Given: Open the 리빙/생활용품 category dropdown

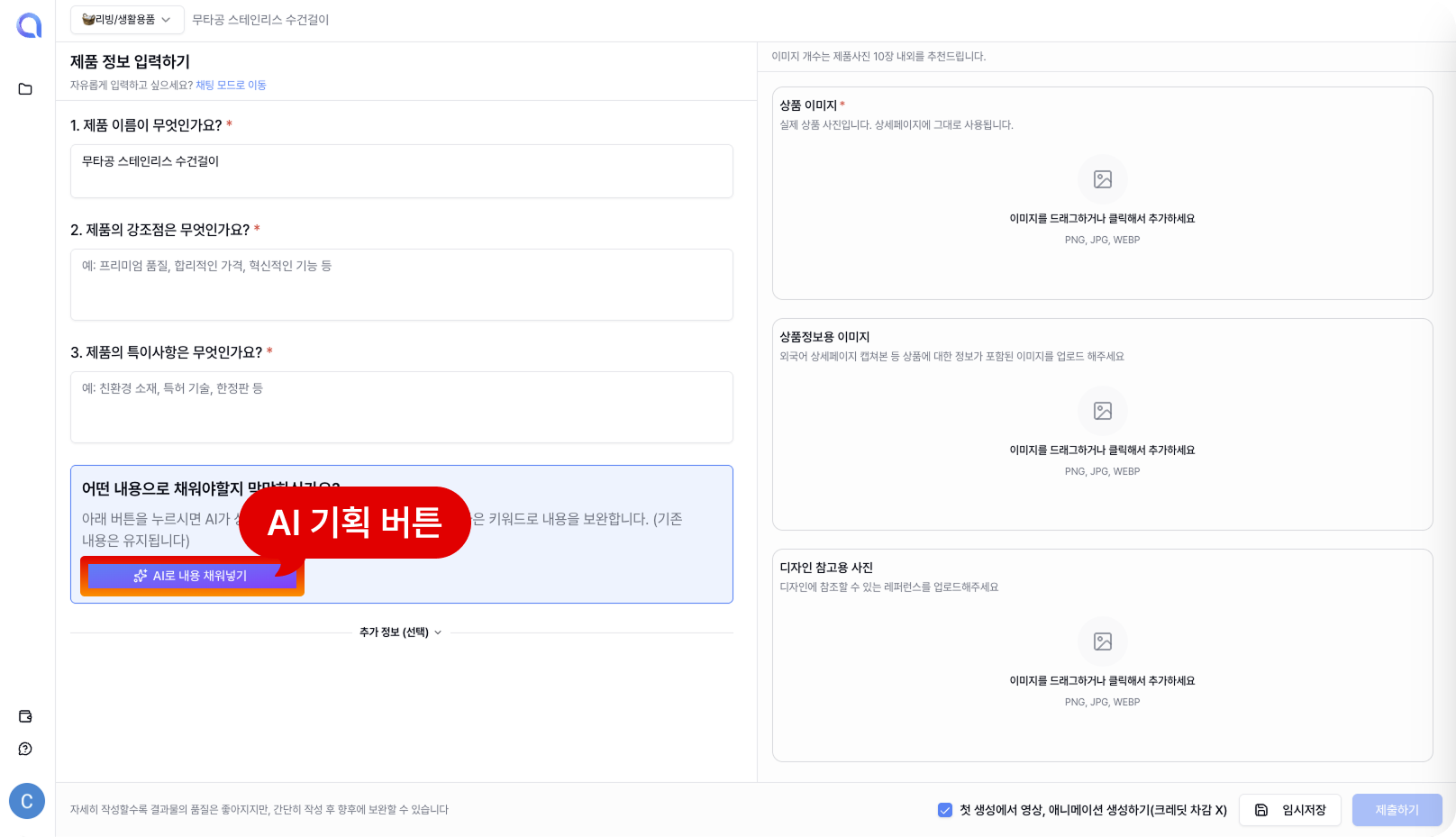Looking at the screenshot, I should point(127,20).
